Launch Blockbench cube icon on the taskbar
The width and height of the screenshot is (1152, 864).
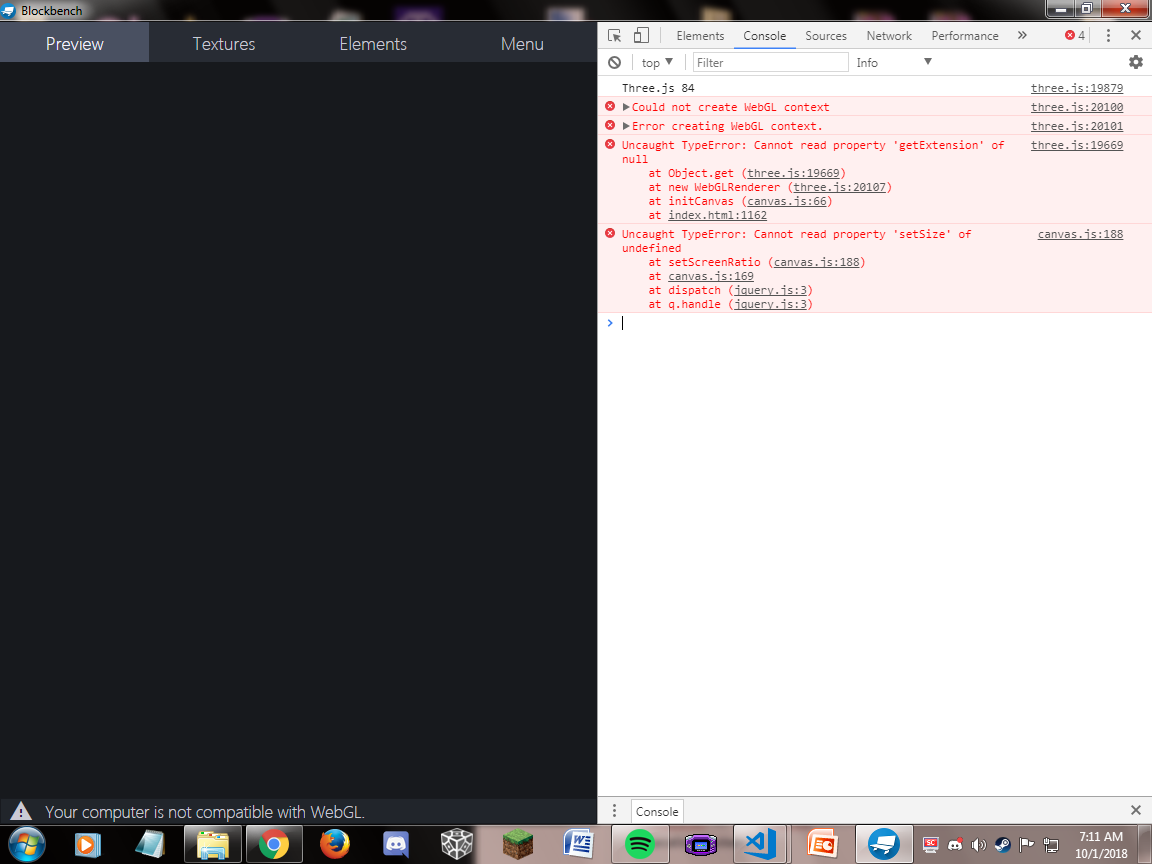point(456,844)
